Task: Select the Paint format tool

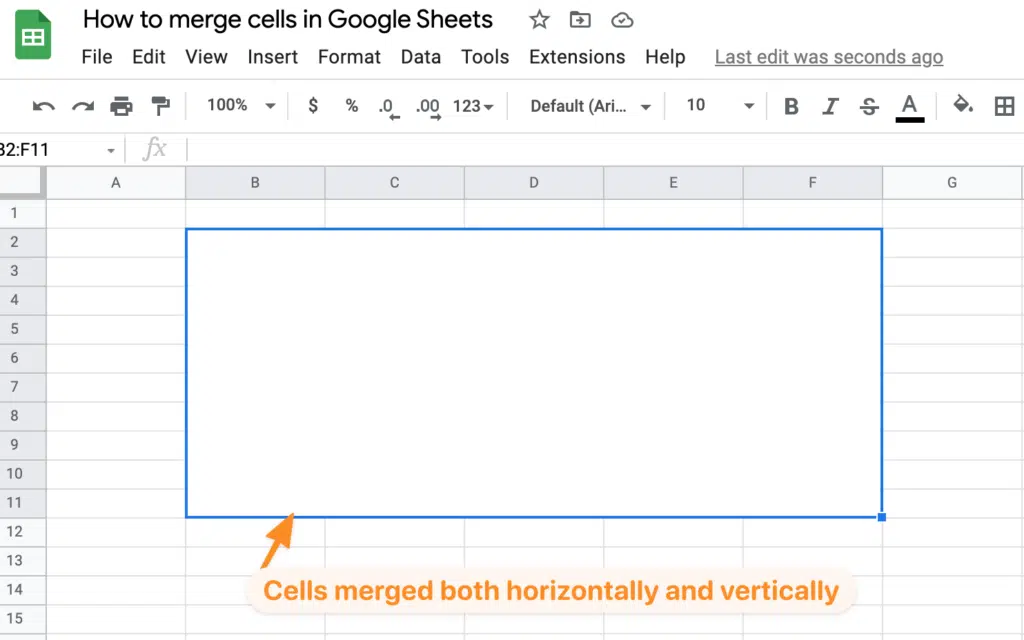Action: 160,106
